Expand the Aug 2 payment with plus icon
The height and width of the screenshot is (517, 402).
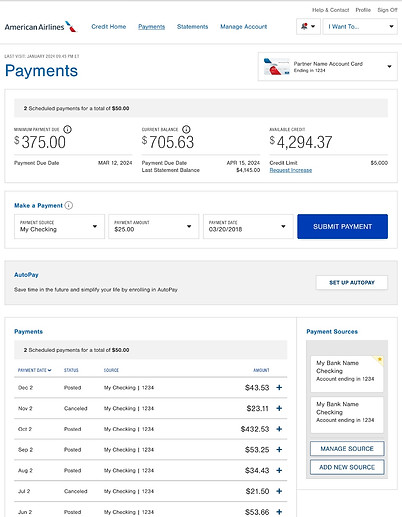click(x=279, y=470)
